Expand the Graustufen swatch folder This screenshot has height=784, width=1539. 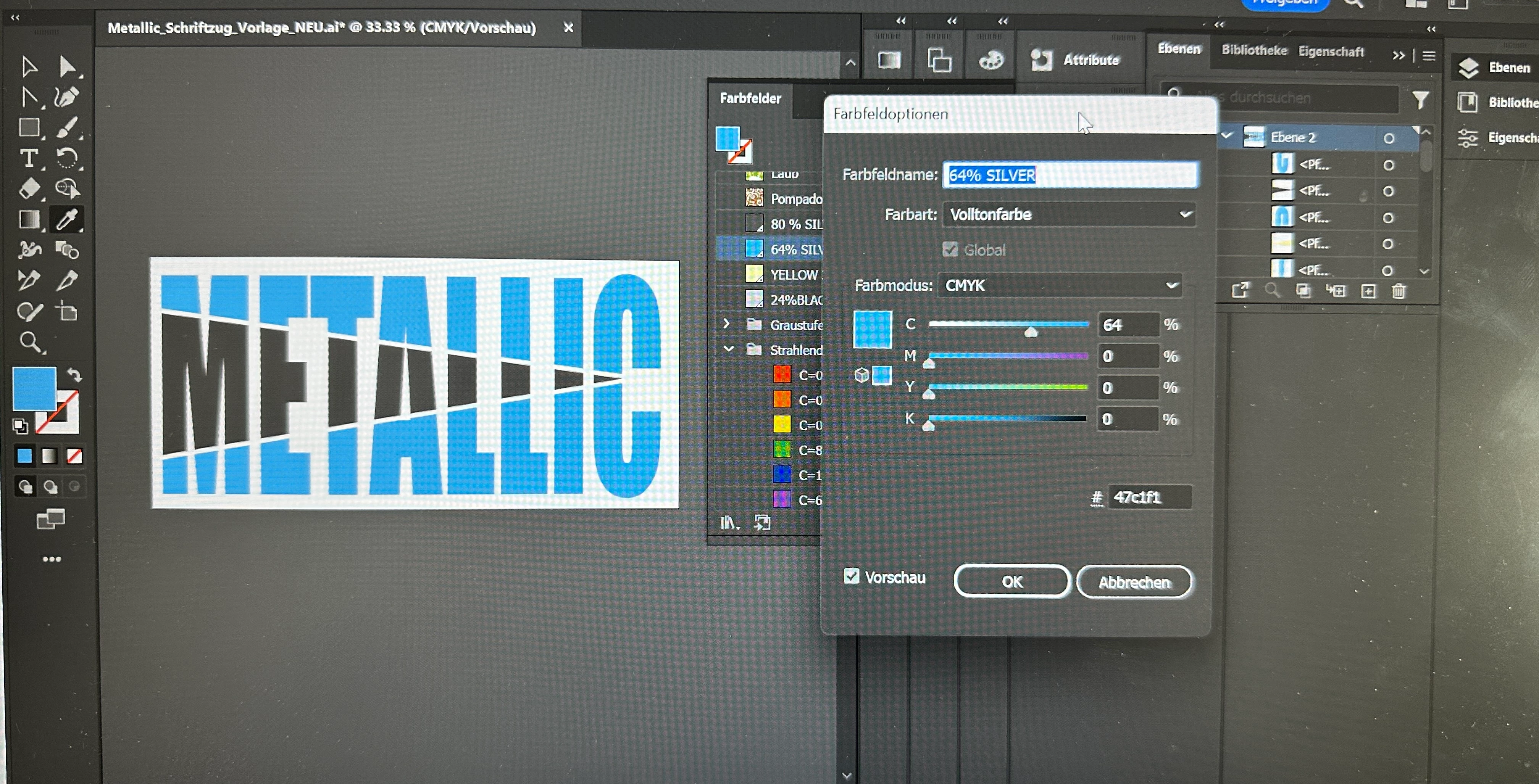(726, 324)
